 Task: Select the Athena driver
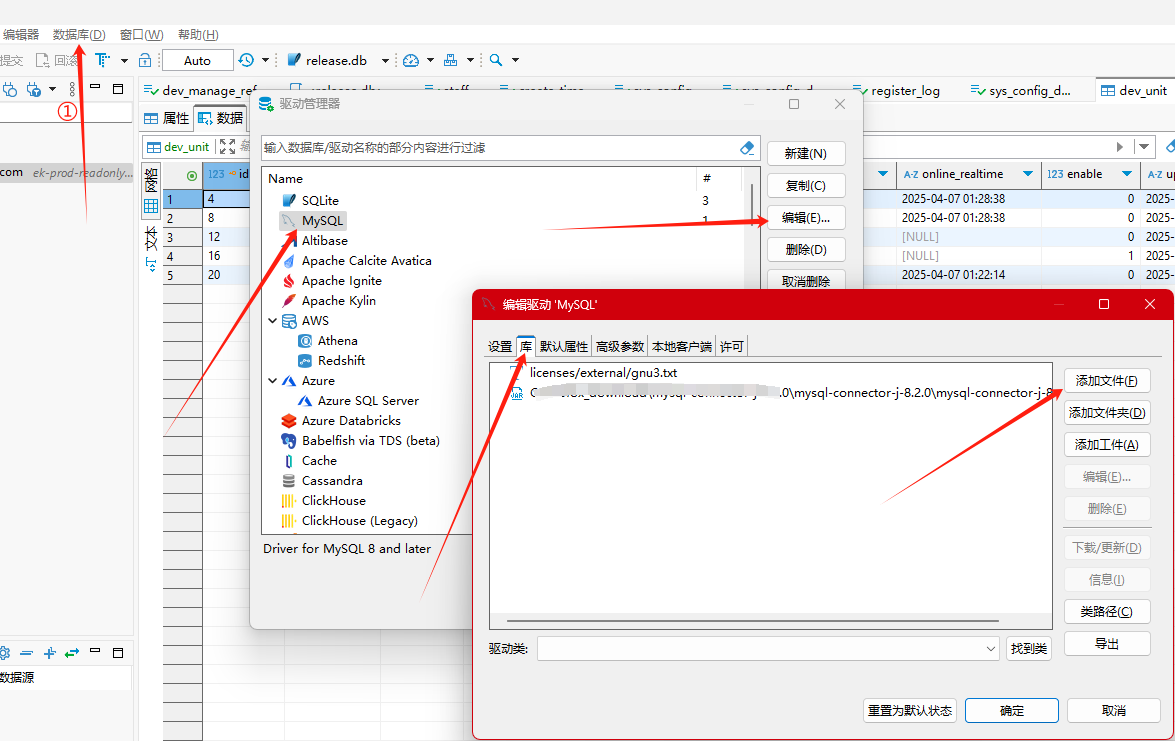[337, 341]
